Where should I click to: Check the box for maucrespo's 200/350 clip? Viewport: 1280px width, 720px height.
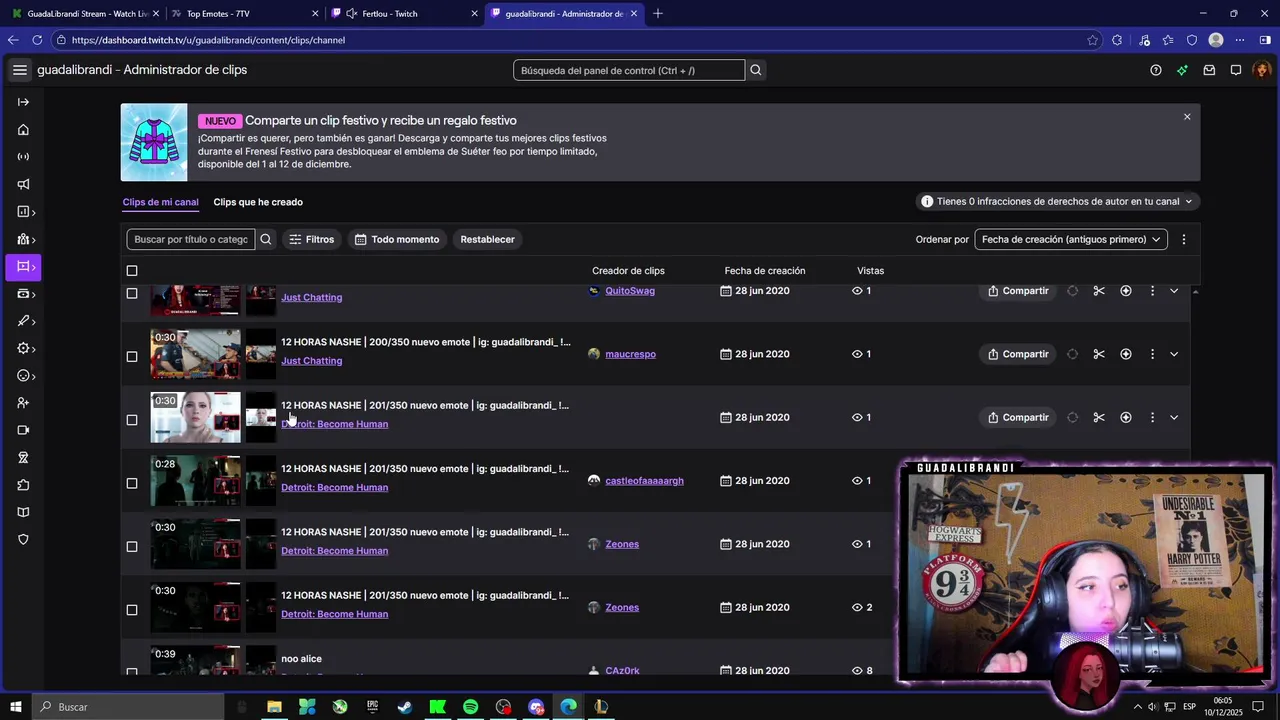point(132,356)
